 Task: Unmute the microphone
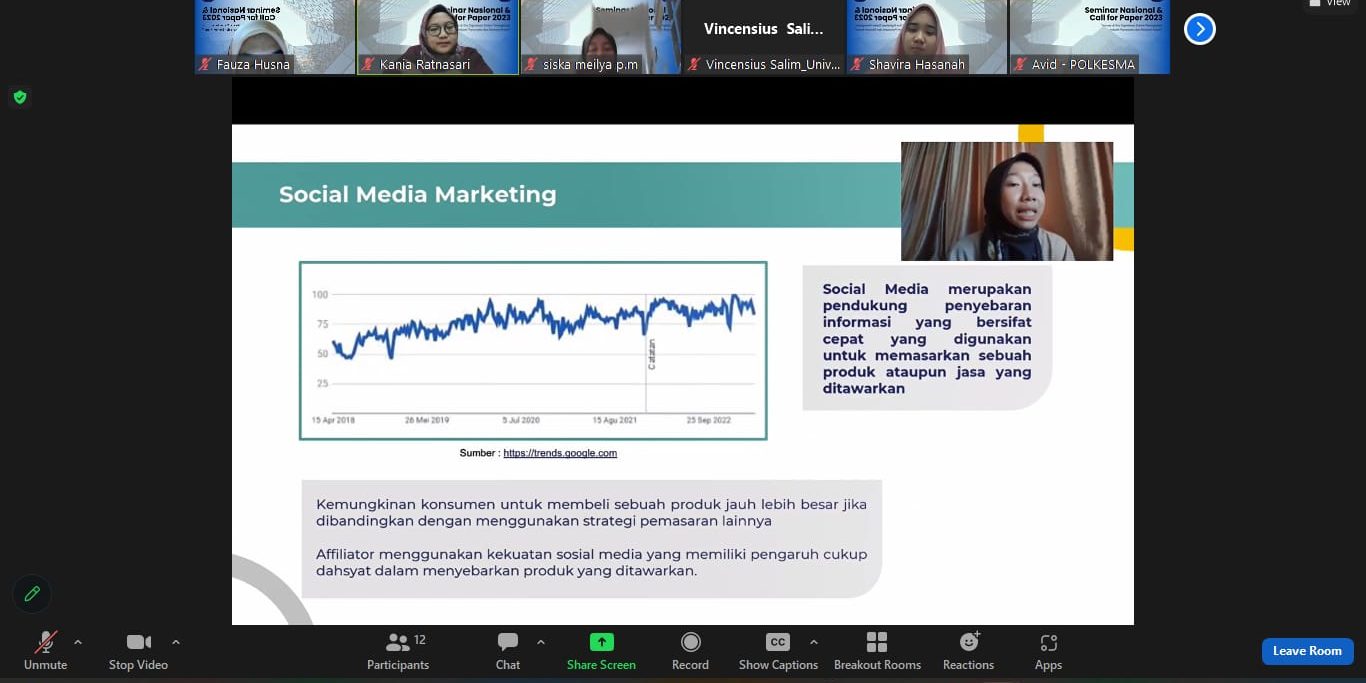(x=45, y=651)
